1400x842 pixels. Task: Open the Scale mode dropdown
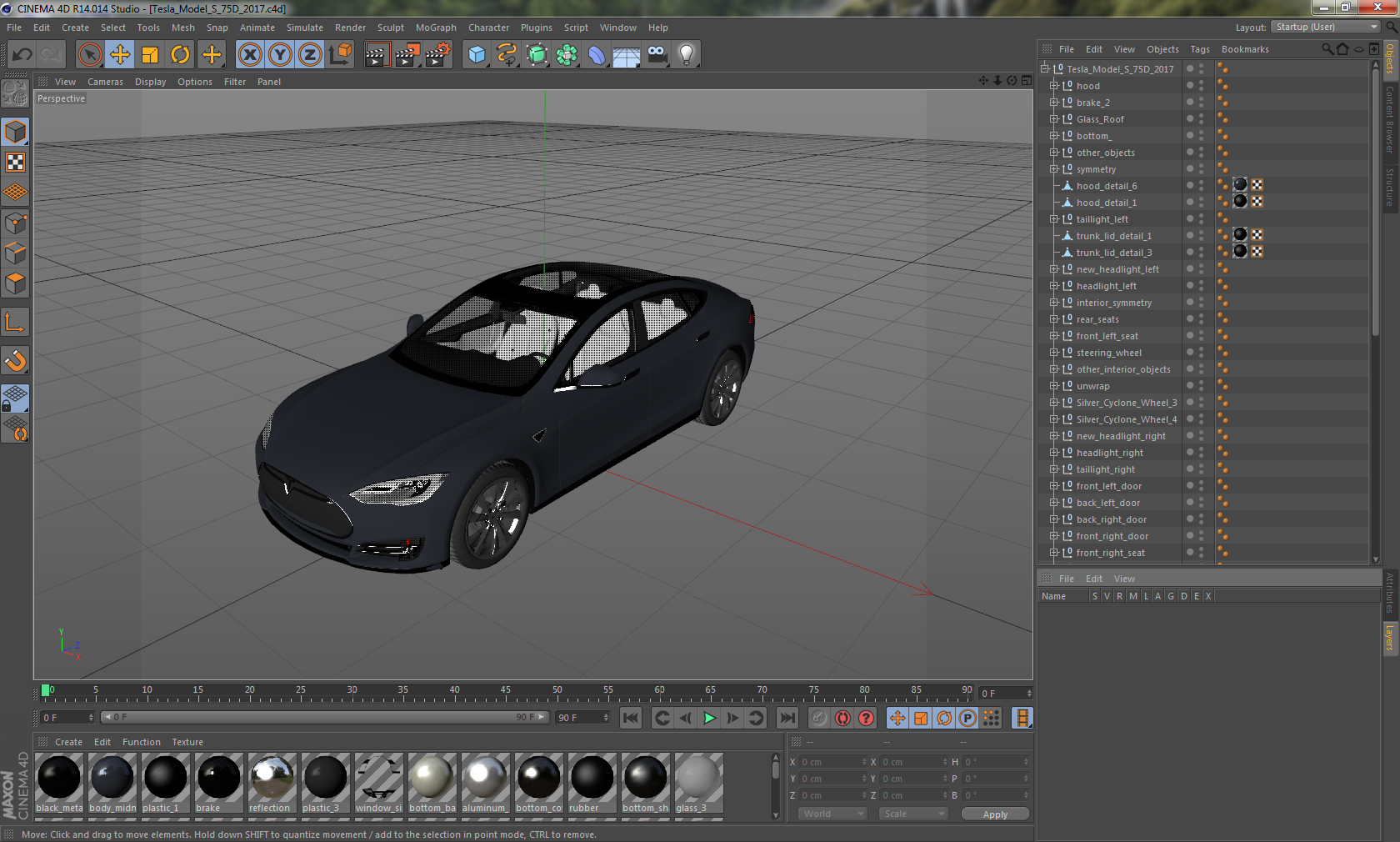tap(913, 814)
